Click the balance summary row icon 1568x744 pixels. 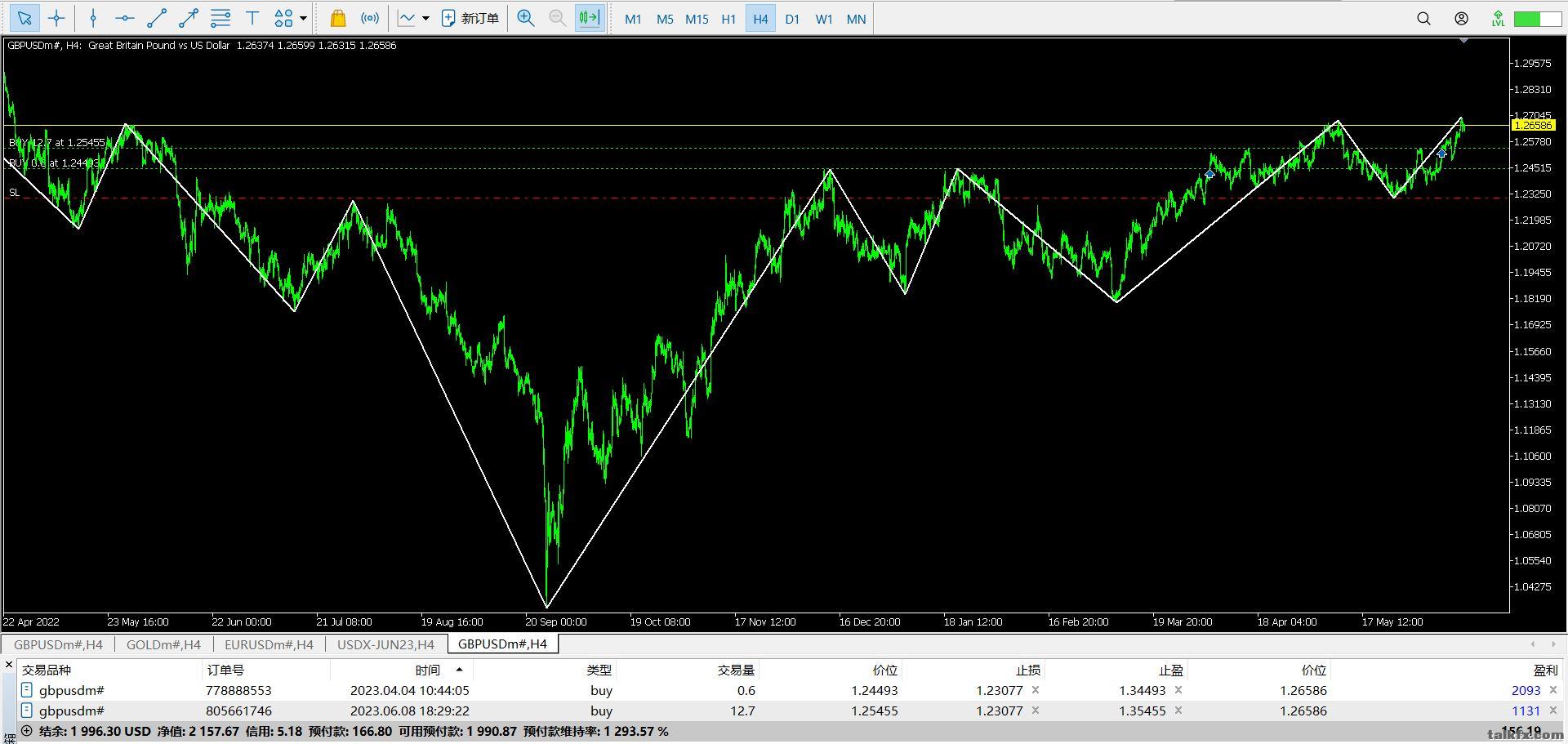(26, 731)
